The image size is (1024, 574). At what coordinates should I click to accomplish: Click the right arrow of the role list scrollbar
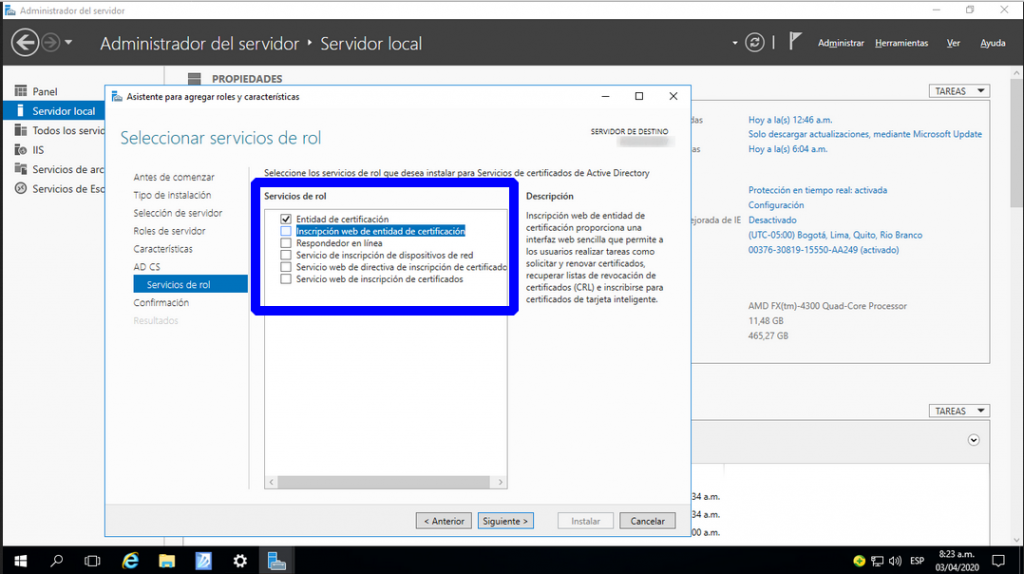(x=500, y=482)
